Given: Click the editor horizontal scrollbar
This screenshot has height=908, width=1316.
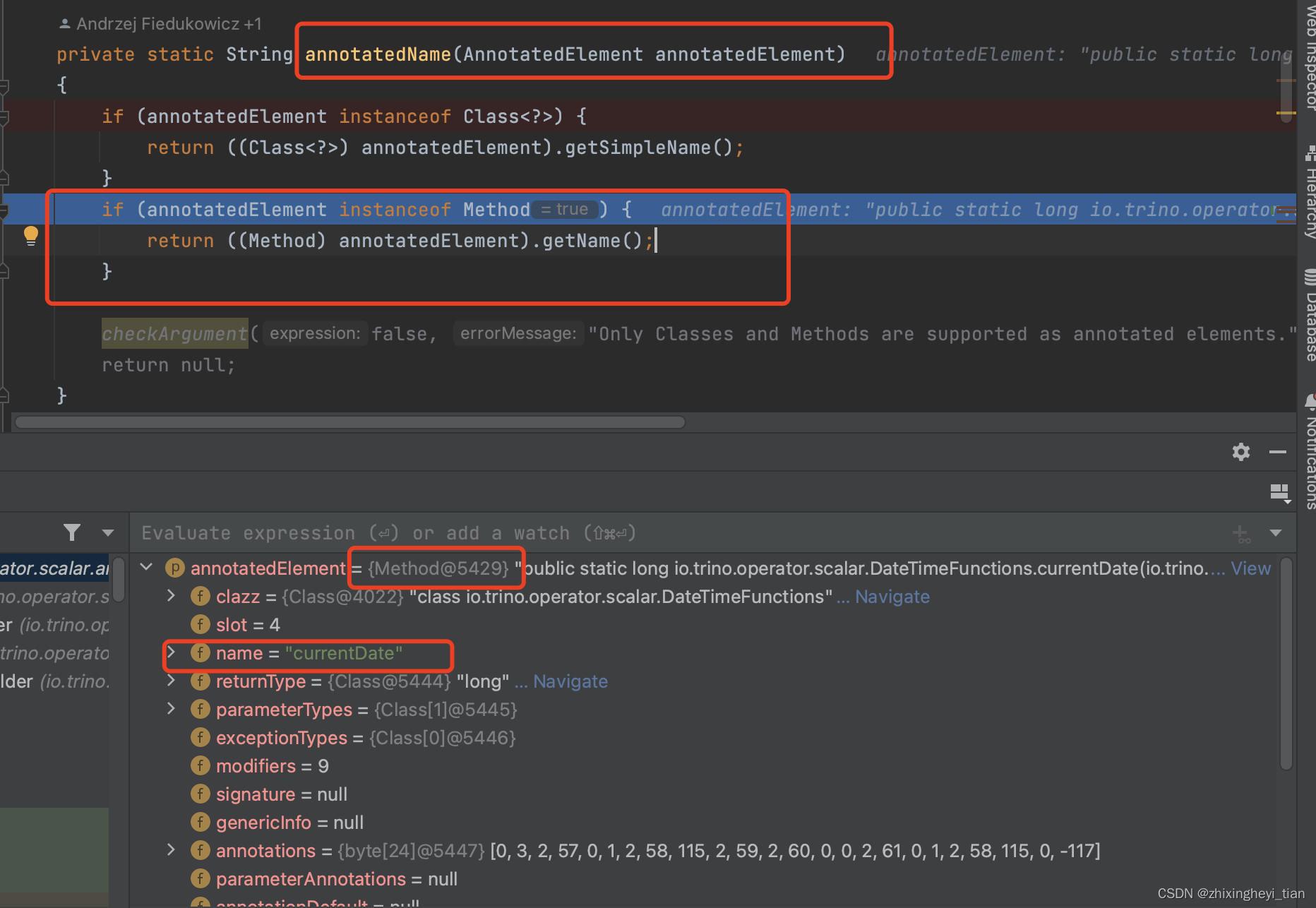Looking at the screenshot, I should 350,422.
